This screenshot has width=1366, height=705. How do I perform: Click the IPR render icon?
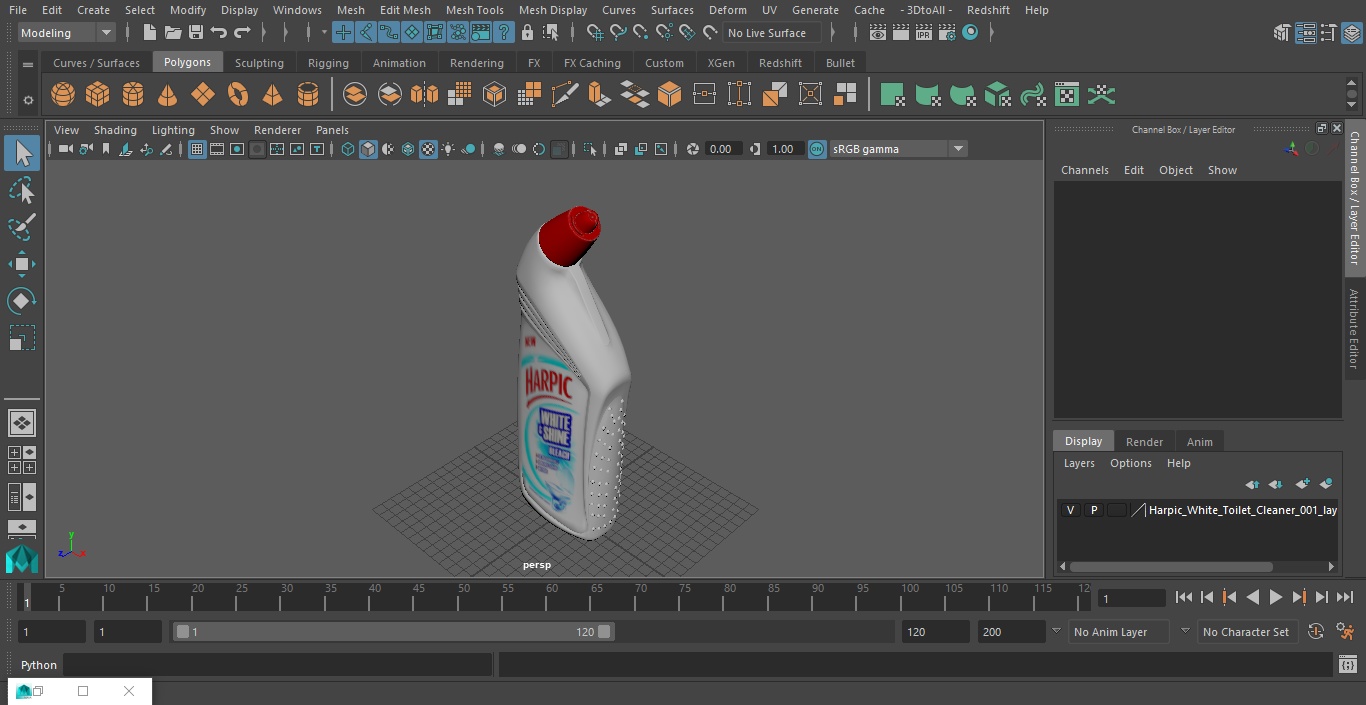923,33
